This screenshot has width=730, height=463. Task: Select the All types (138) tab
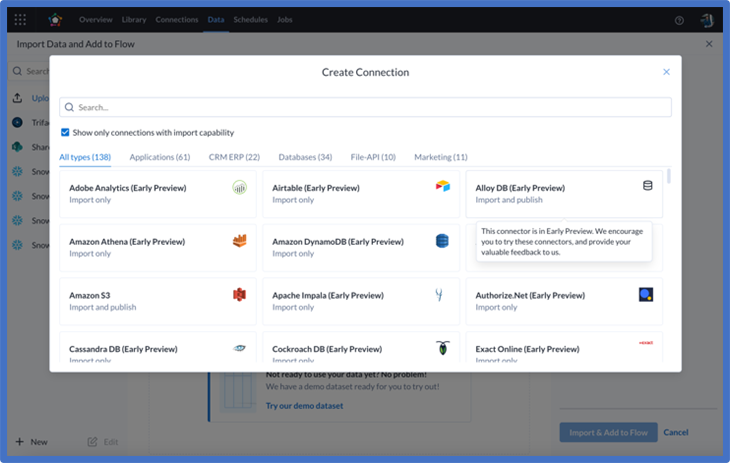coord(85,157)
